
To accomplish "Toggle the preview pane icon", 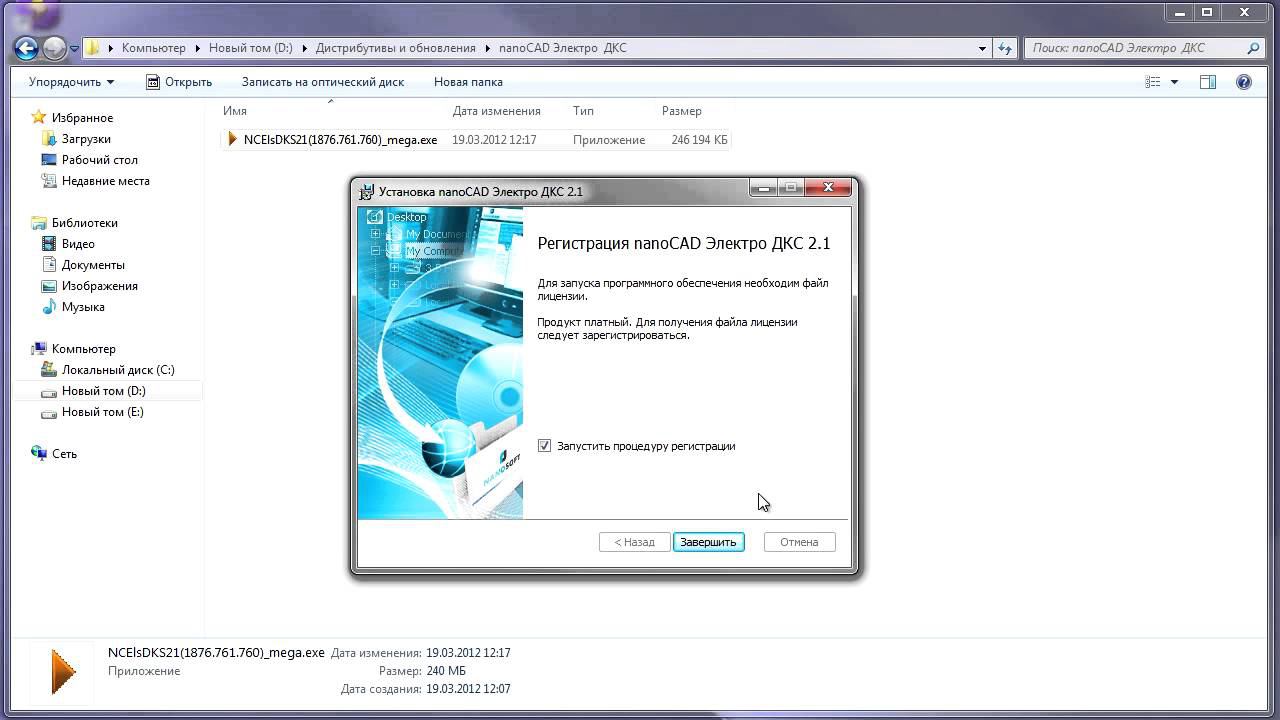I will [1208, 82].
